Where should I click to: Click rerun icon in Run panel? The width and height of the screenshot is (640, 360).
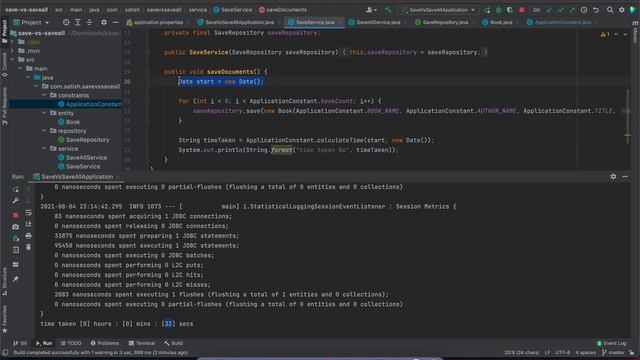(x=16, y=190)
